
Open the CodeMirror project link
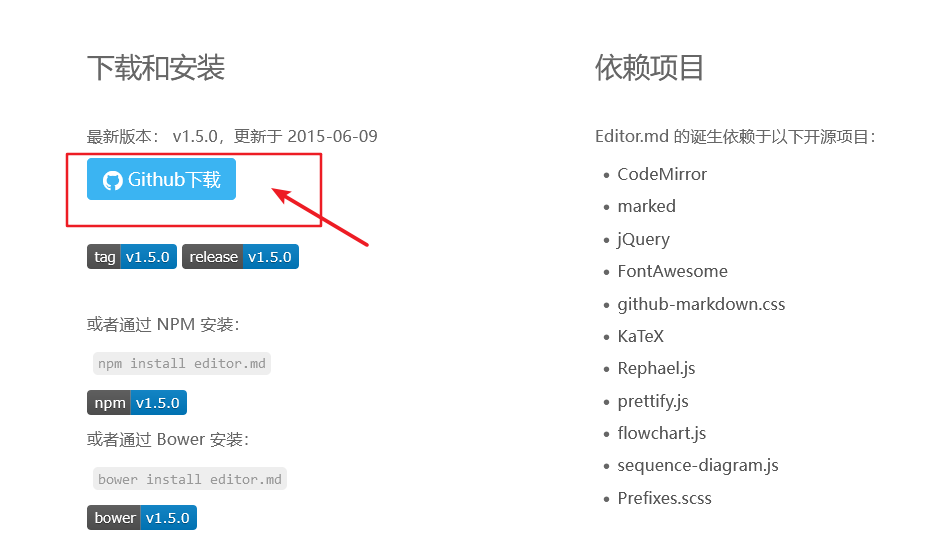[x=662, y=174]
